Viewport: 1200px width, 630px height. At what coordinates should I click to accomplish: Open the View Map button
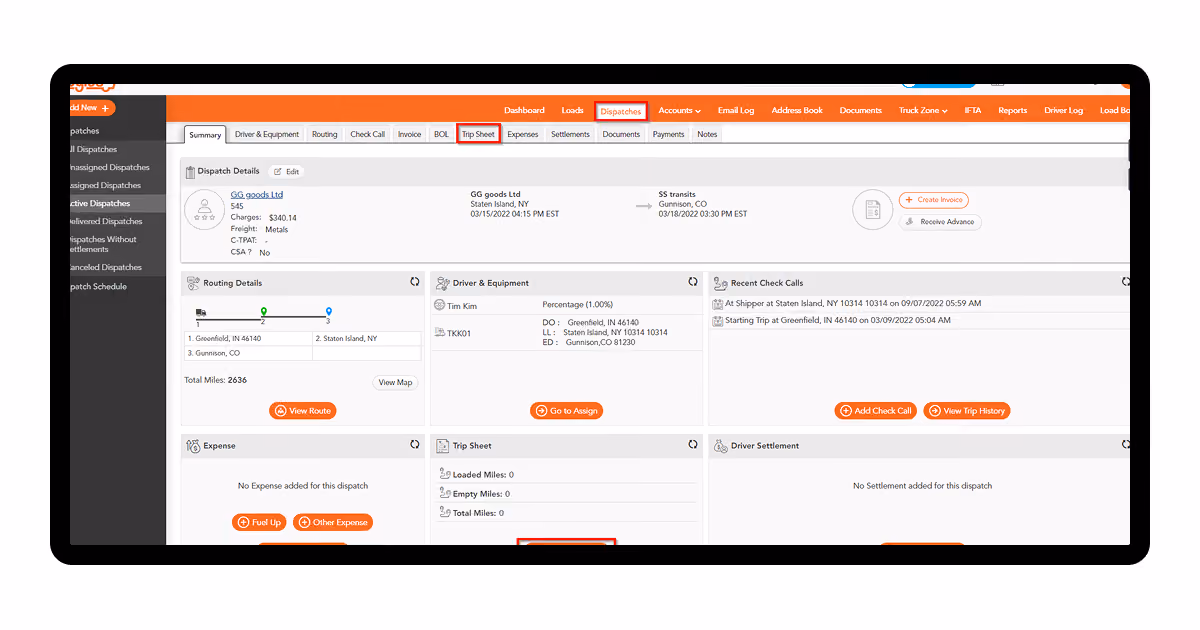pos(395,382)
